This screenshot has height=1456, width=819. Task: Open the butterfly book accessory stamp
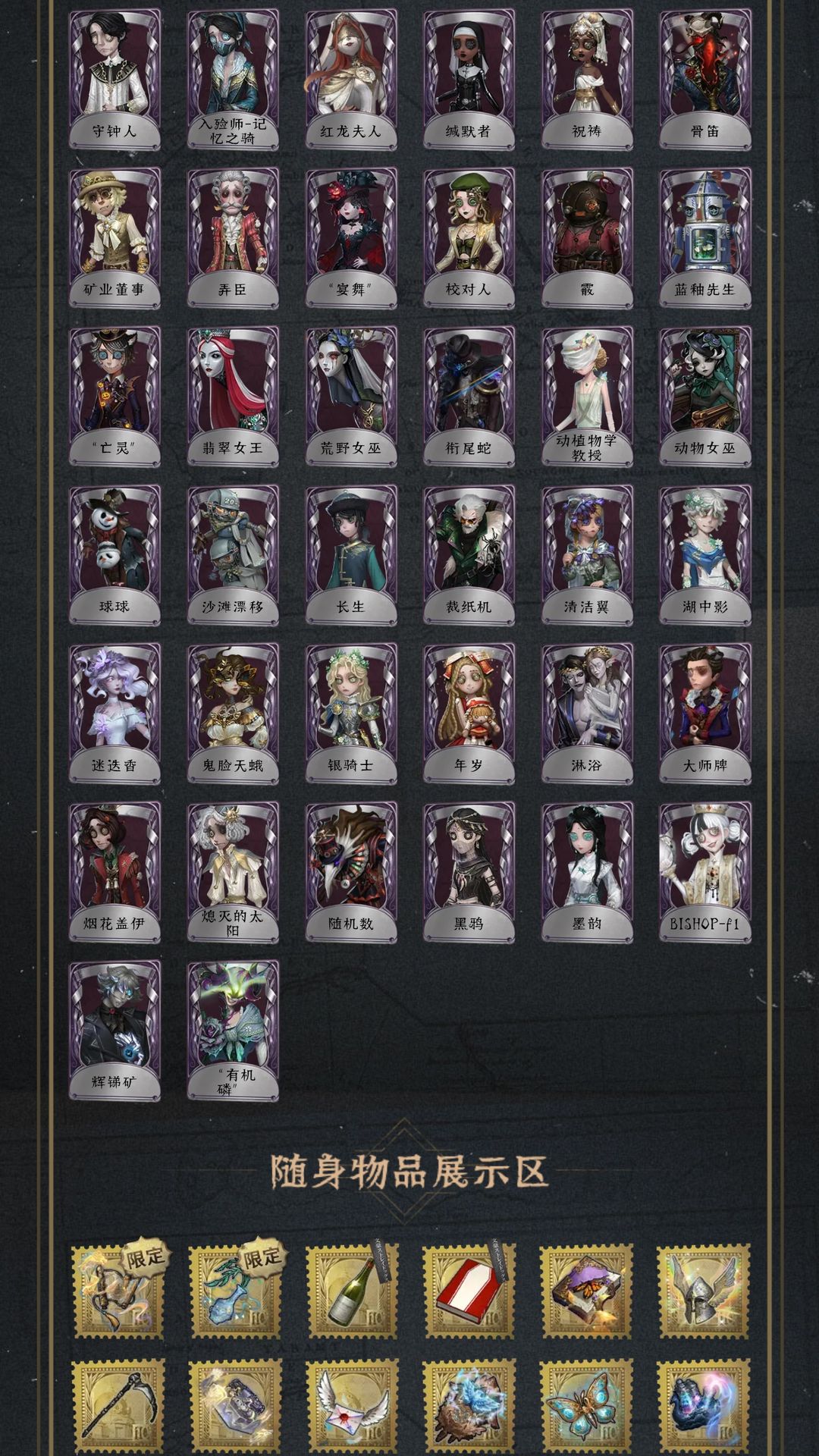[x=585, y=1291]
